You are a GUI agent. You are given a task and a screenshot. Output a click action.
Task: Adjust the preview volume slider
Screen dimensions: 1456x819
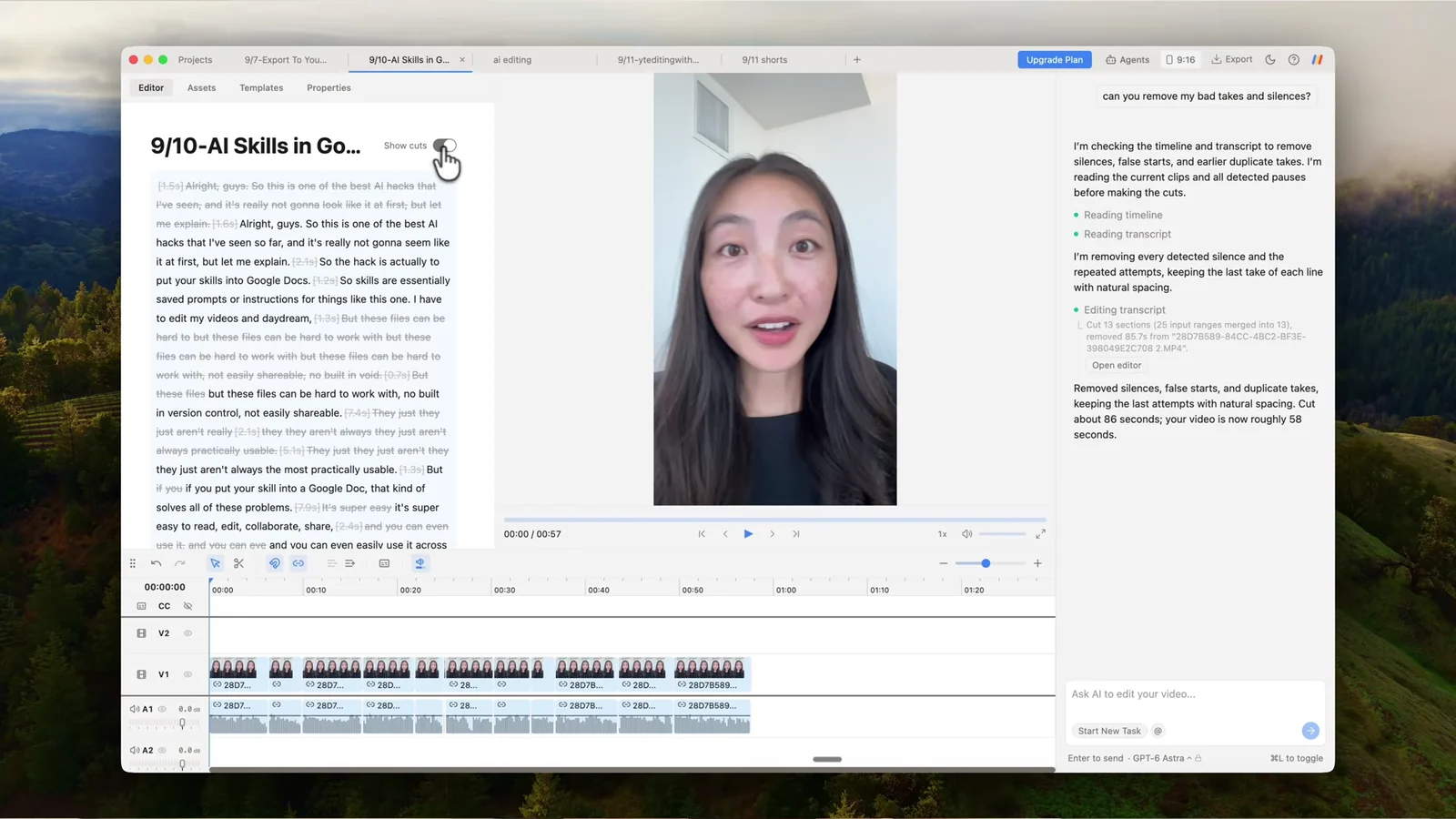coord(1002,534)
